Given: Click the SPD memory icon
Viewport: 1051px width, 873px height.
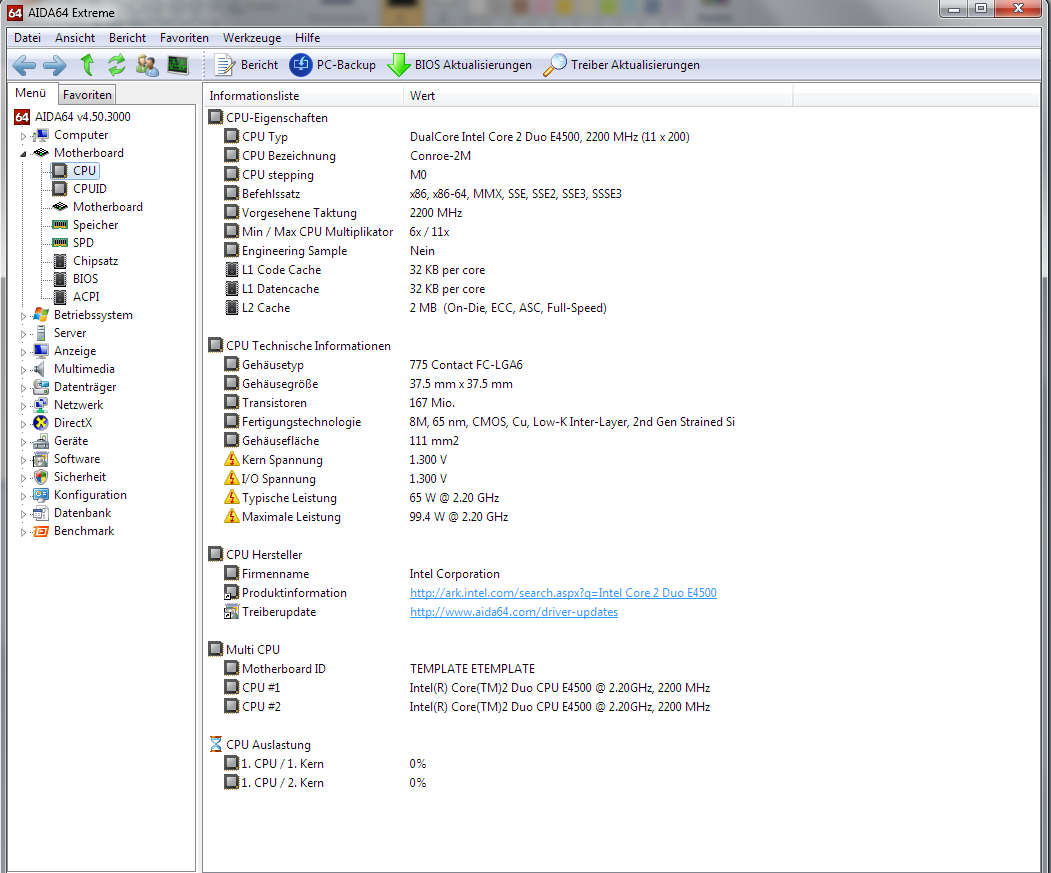Looking at the screenshot, I should (60, 243).
